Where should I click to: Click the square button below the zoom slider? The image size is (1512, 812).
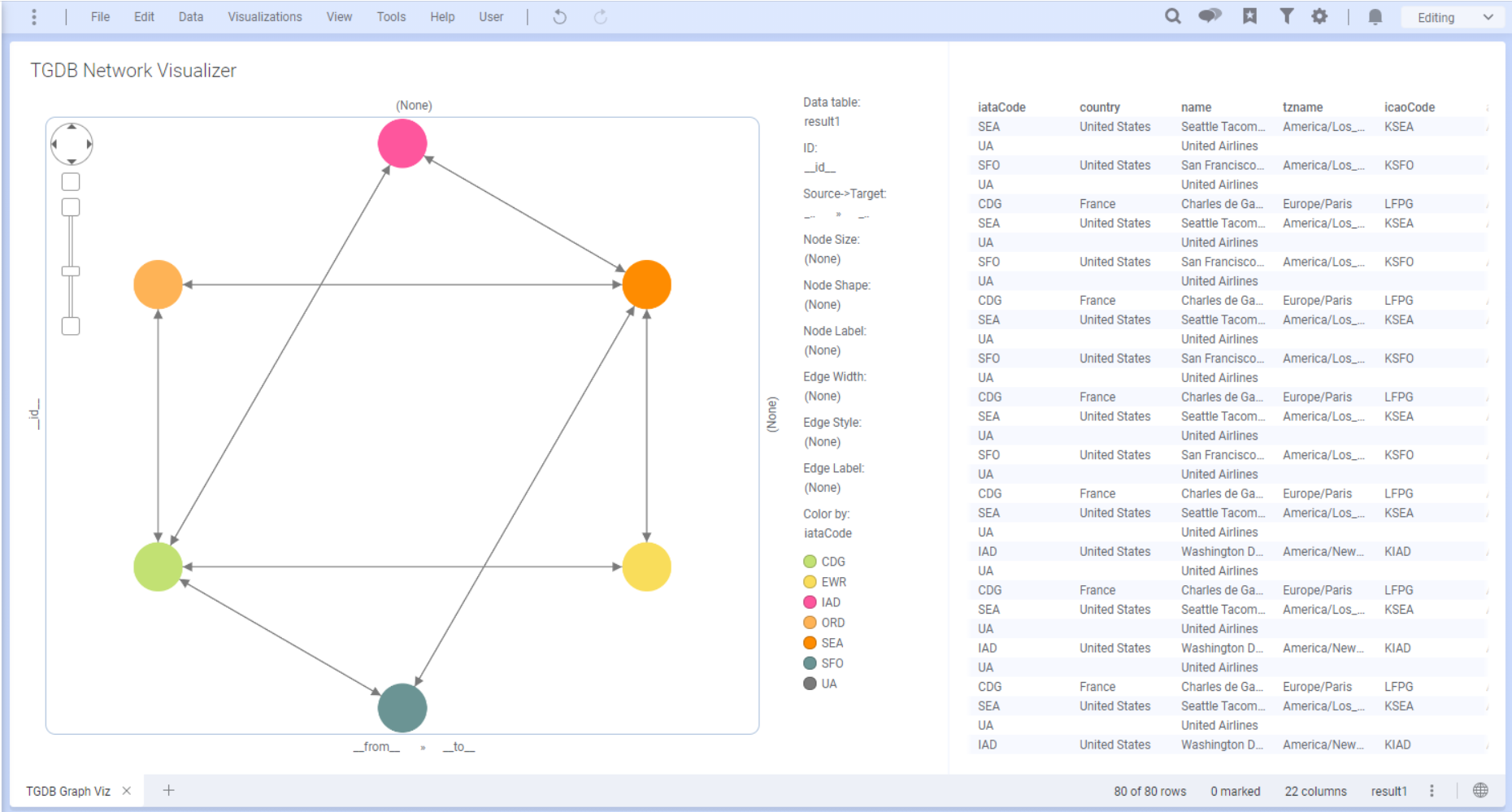click(x=71, y=326)
